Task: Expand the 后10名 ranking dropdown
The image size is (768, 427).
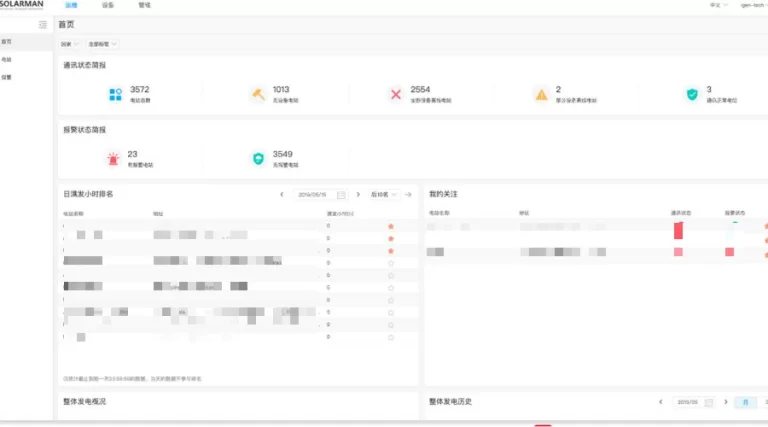Action: click(x=384, y=194)
